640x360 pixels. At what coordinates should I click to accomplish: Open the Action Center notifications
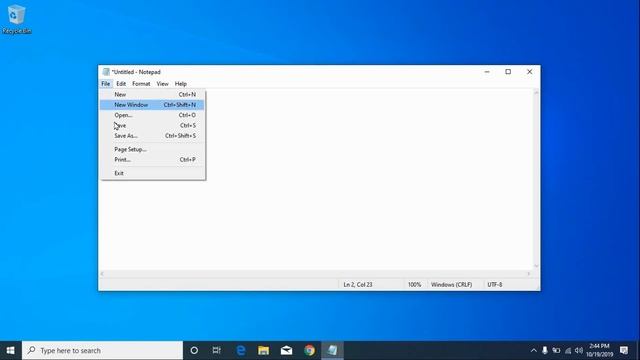click(624, 350)
